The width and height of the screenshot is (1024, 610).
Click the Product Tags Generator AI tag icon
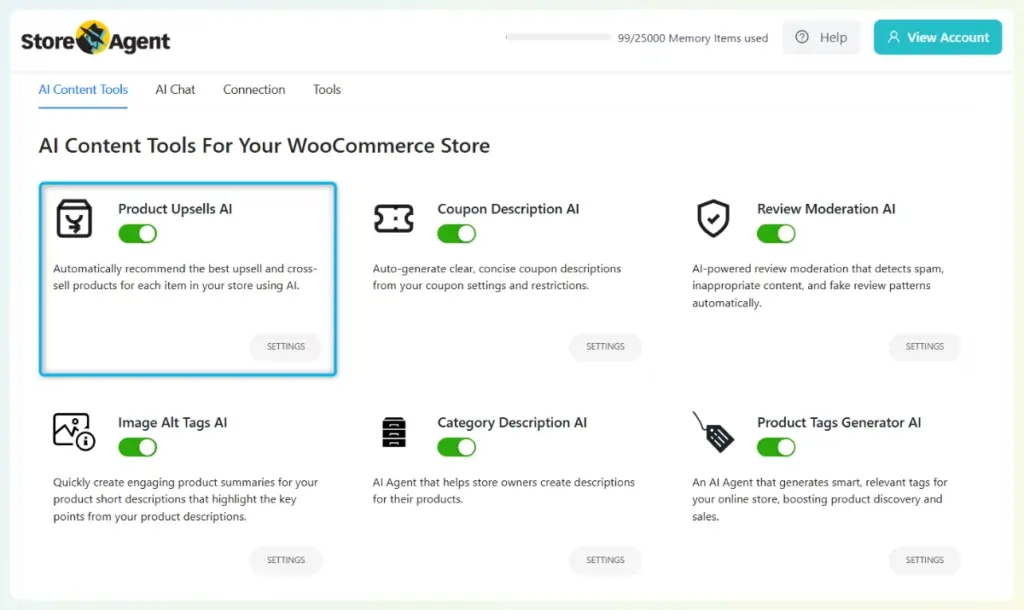tap(714, 432)
